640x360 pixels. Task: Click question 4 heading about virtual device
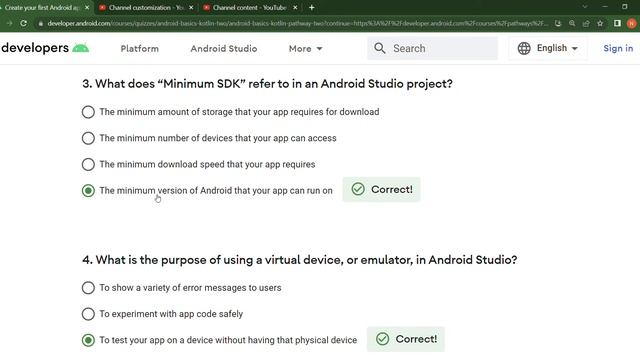tap(300, 260)
